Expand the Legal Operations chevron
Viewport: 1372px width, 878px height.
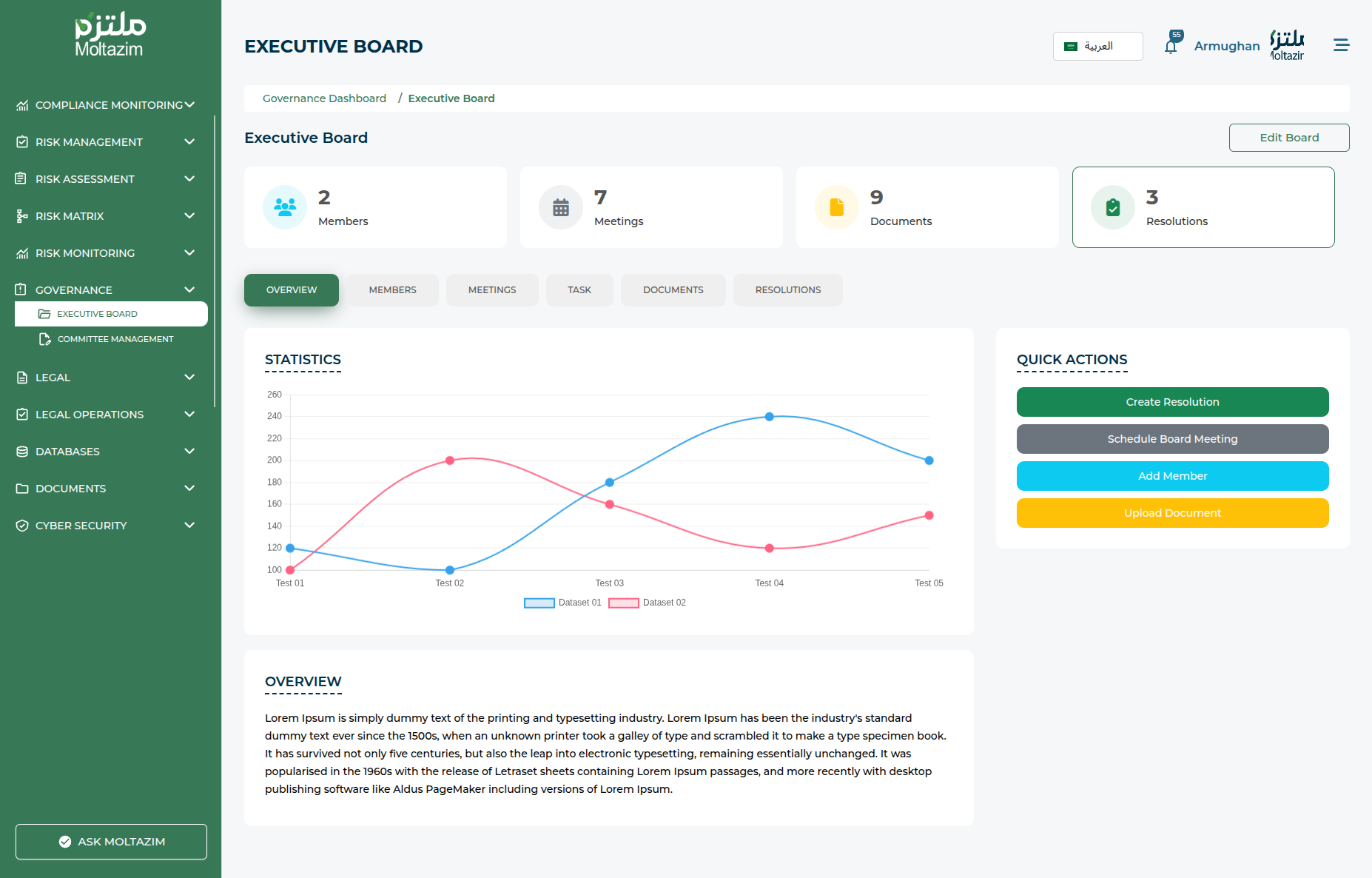coord(189,415)
